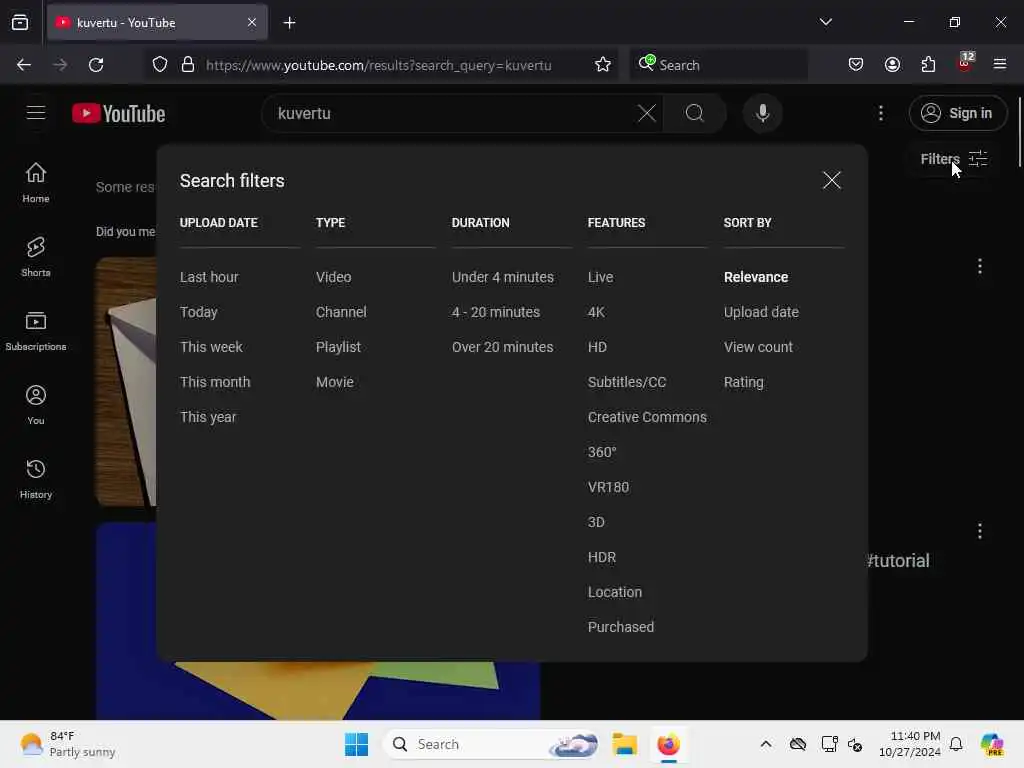
Task: Sort results by Relevance
Action: pos(756,277)
